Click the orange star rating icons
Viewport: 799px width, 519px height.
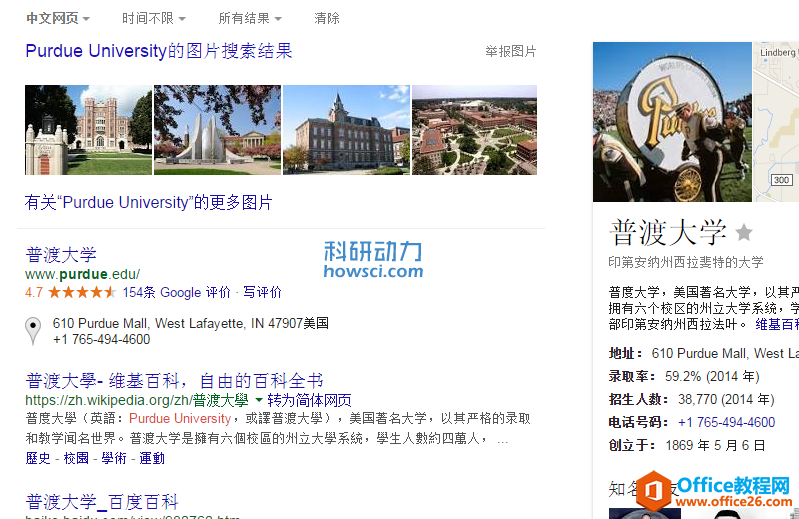[x=82, y=292]
